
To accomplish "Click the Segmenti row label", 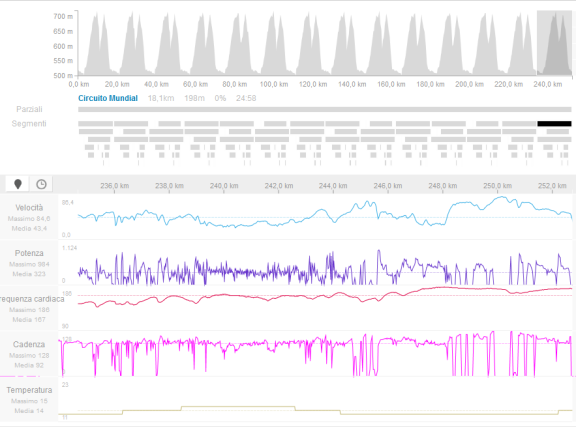I will 29,123.
